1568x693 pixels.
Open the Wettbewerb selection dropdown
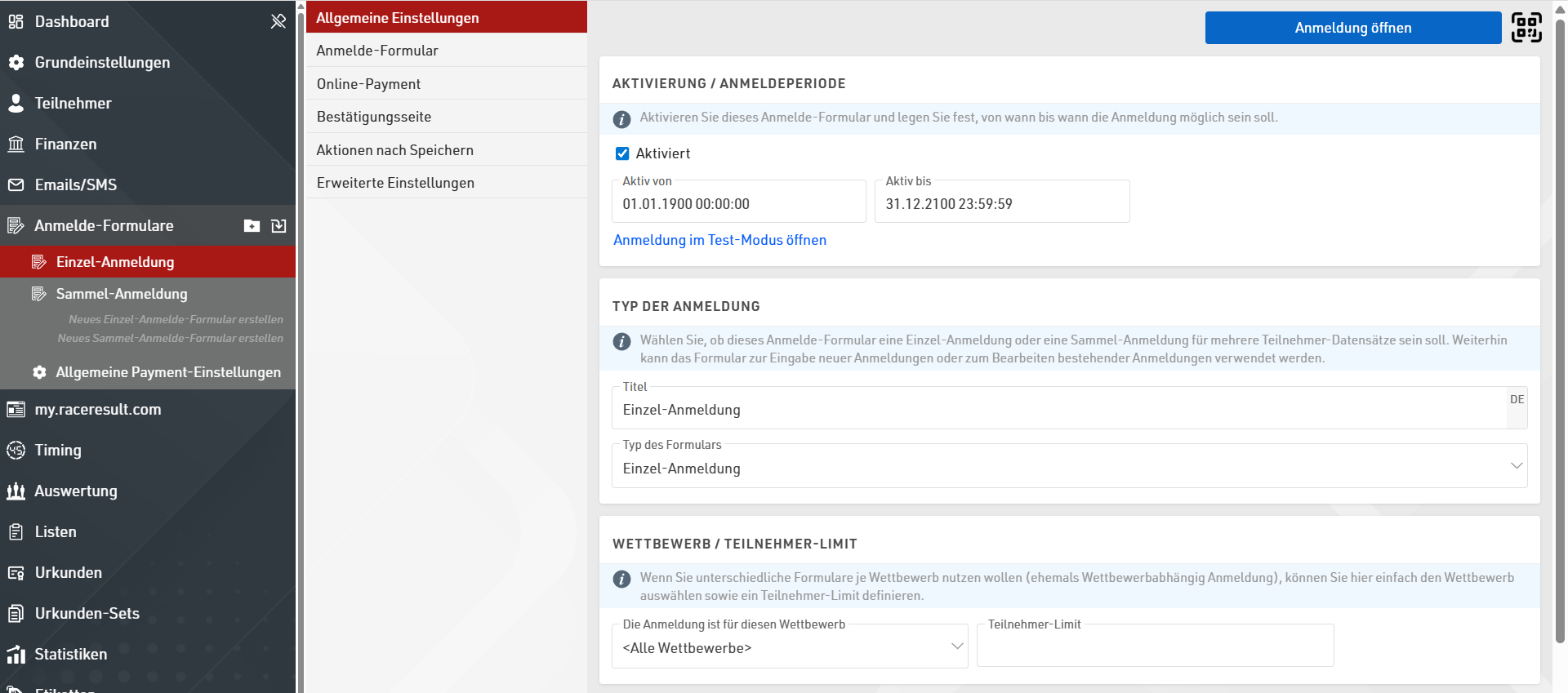point(790,647)
